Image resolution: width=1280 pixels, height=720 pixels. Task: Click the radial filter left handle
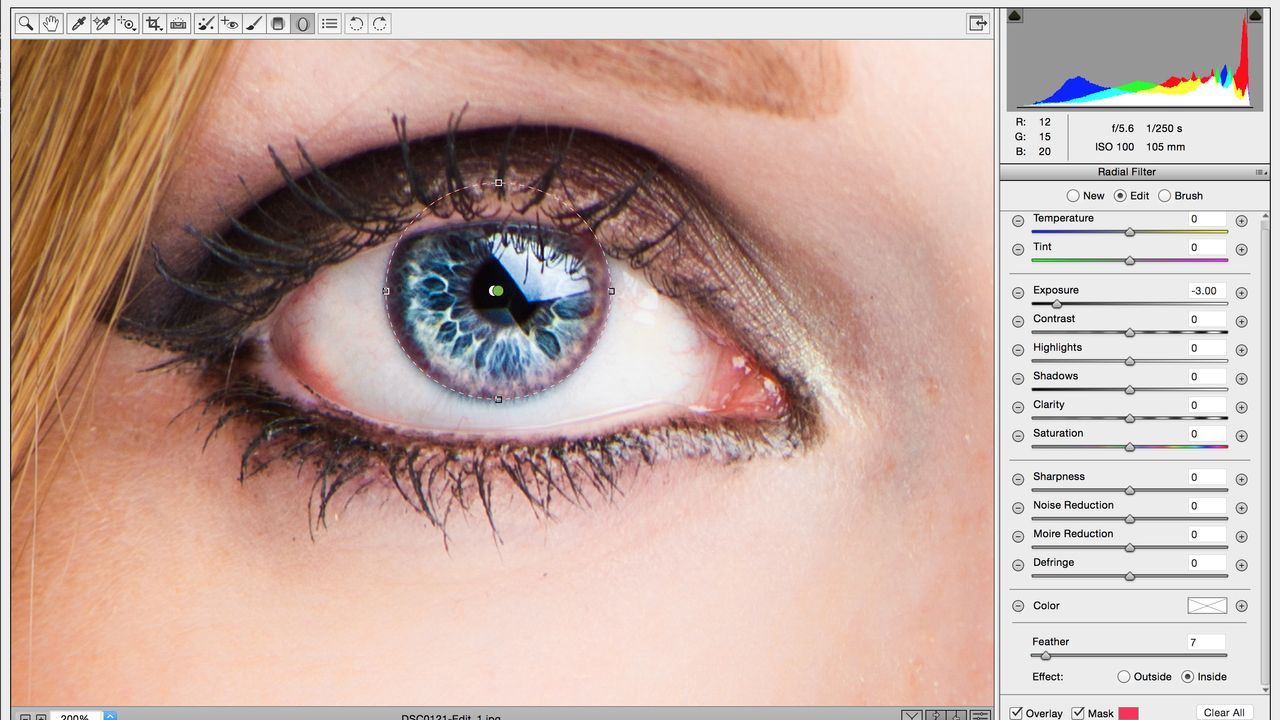click(x=386, y=291)
